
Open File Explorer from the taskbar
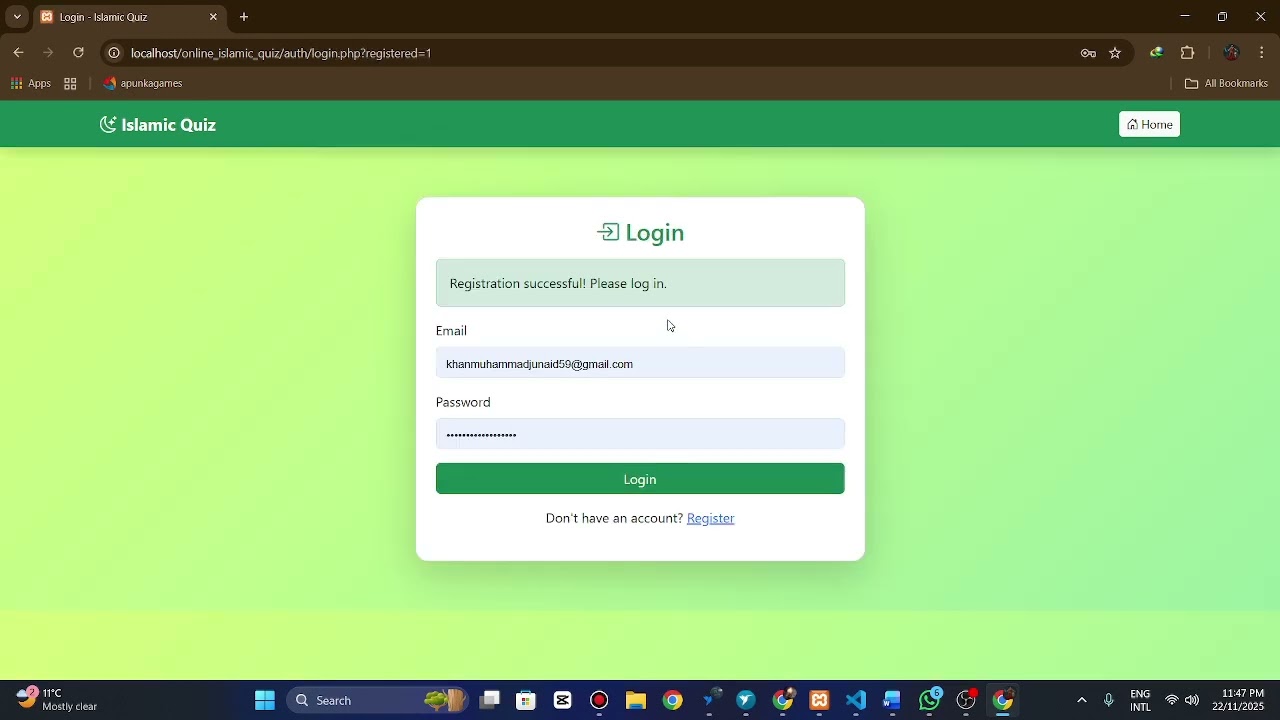click(x=636, y=700)
